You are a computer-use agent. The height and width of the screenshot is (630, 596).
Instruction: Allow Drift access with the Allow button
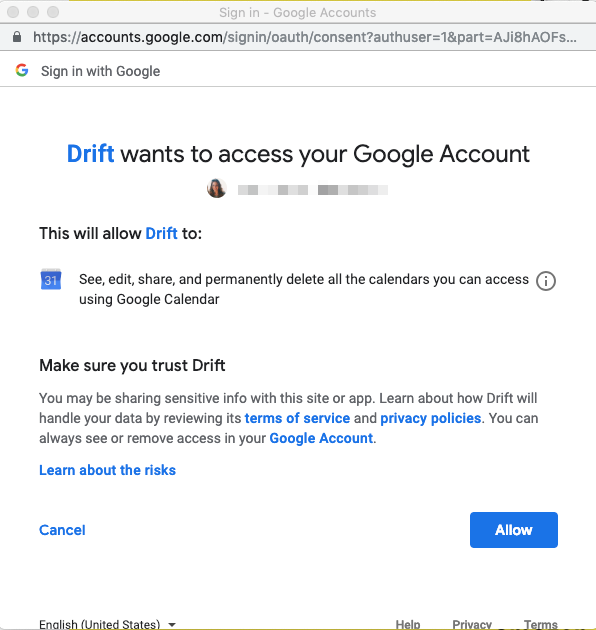514,530
